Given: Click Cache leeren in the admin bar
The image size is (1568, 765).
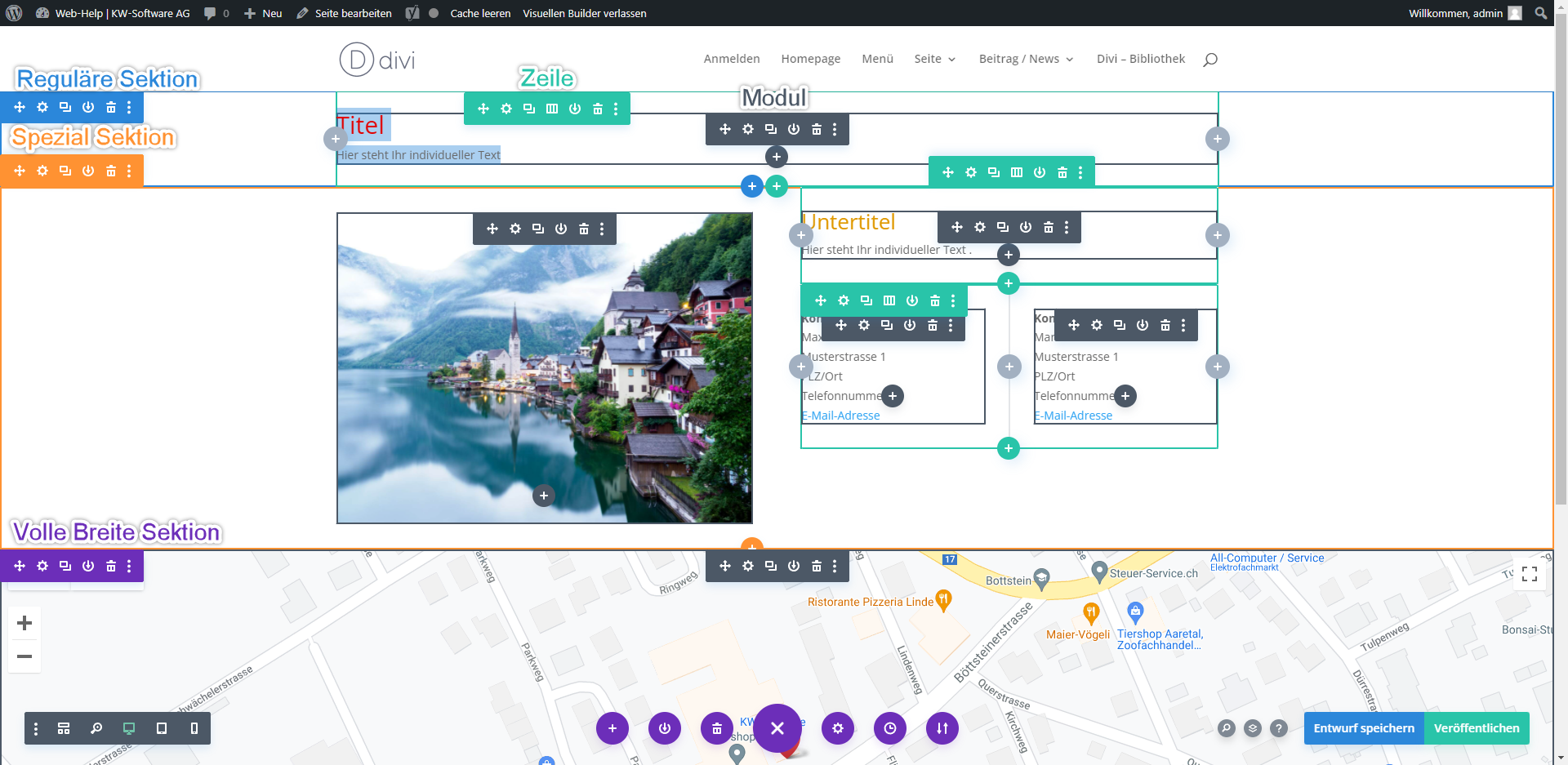Looking at the screenshot, I should click(480, 13).
